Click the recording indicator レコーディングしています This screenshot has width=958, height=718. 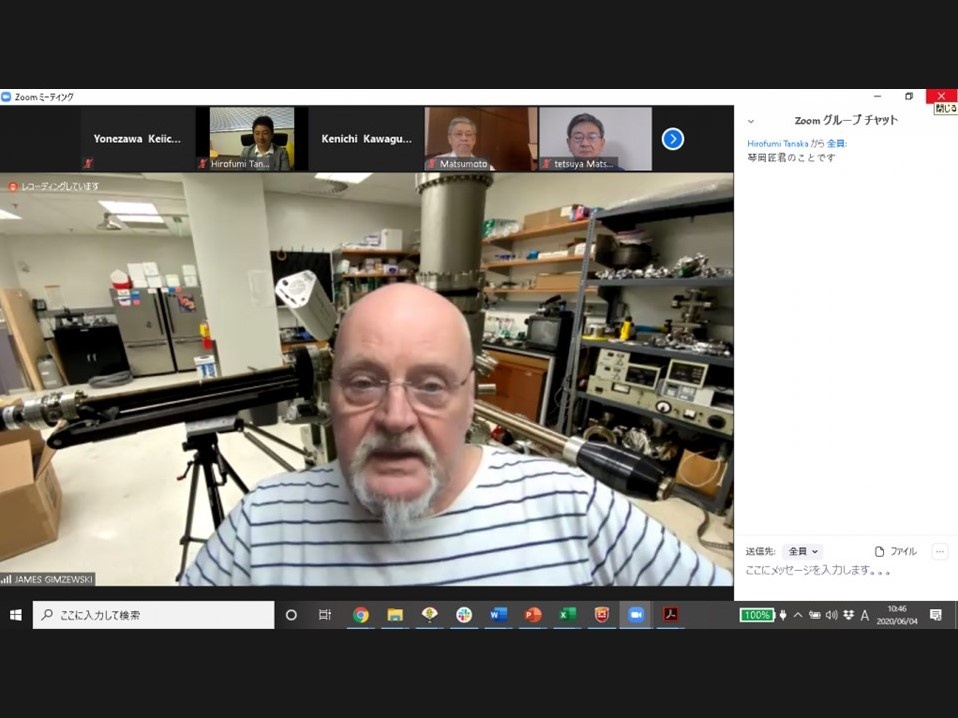click(x=53, y=186)
